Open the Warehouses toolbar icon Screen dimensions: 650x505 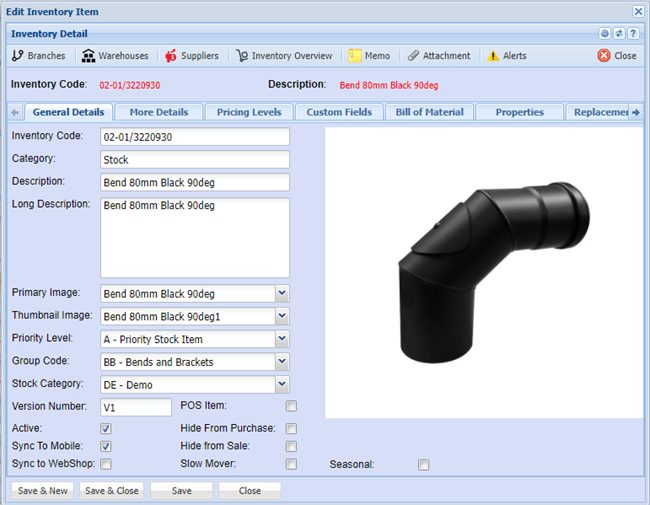click(x=89, y=56)
